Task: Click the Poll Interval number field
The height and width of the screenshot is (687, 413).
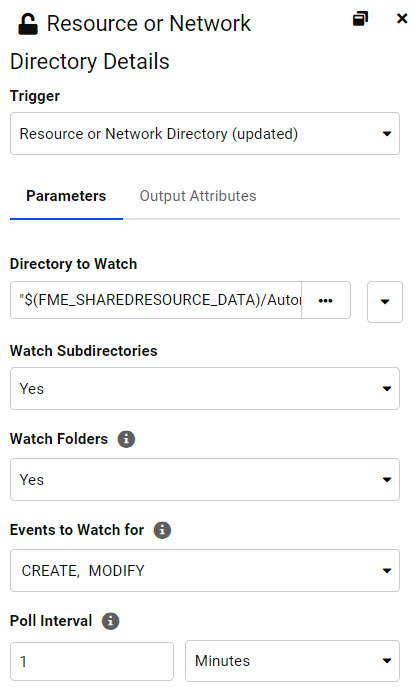Action: coord(92,661)
